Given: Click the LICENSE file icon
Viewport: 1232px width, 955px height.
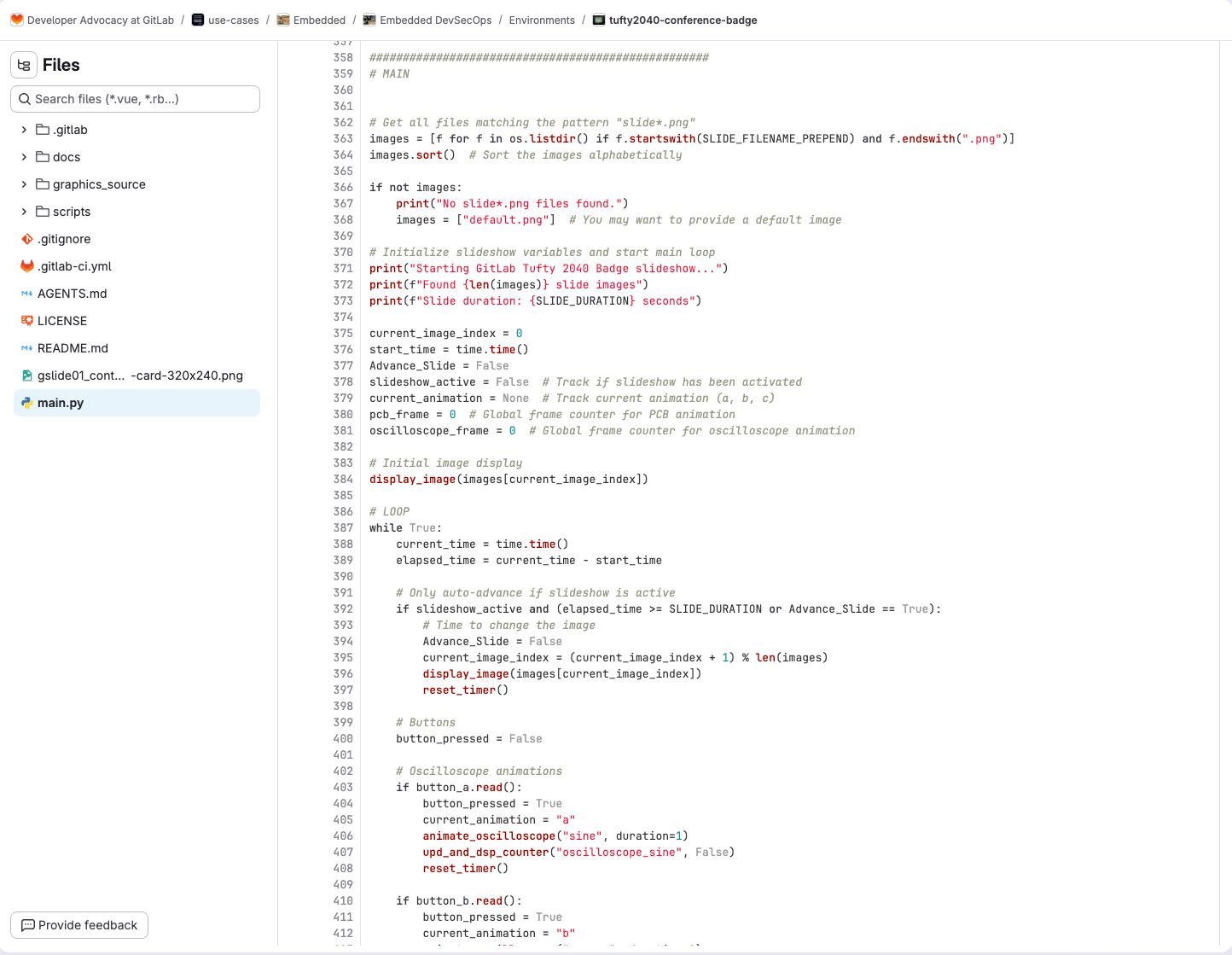Looking at the screenshot, I should (27, 321).
